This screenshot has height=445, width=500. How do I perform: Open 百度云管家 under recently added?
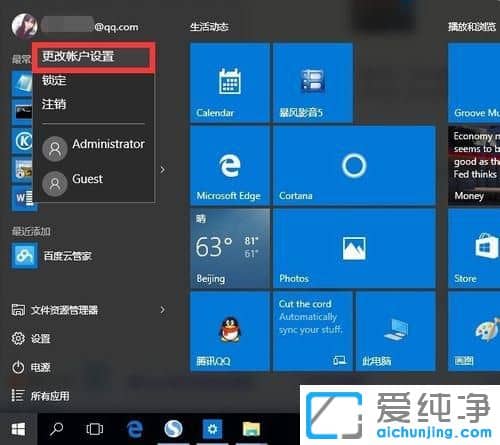tap(52, 256)
